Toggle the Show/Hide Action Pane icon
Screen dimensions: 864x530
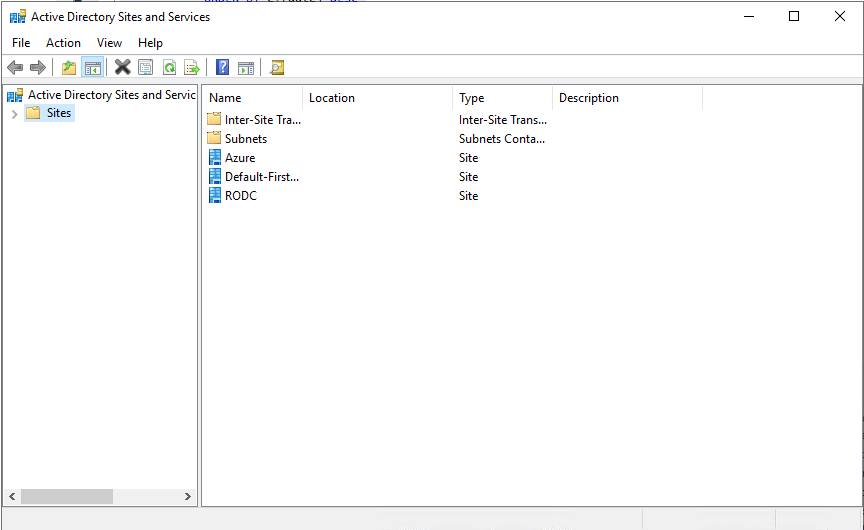[x=246, y=68]
